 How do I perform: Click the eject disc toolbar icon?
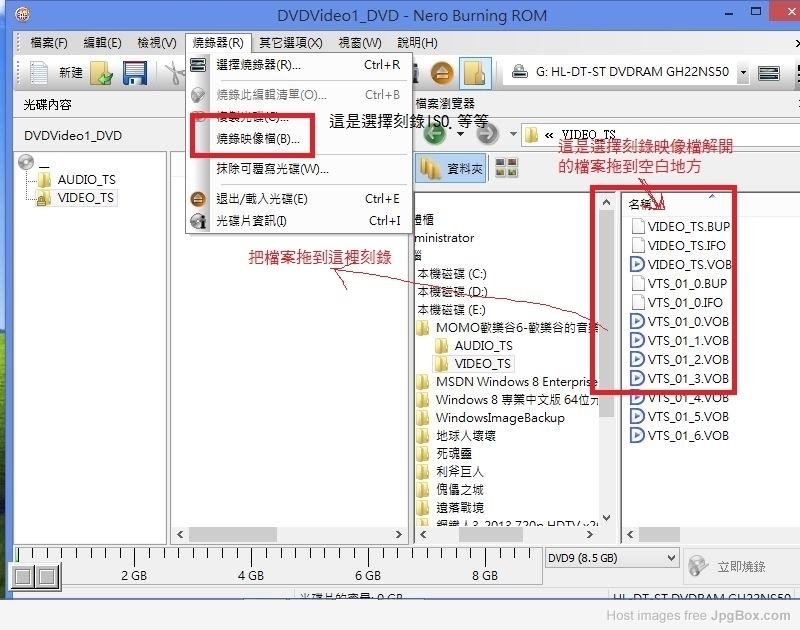[442, 73]
